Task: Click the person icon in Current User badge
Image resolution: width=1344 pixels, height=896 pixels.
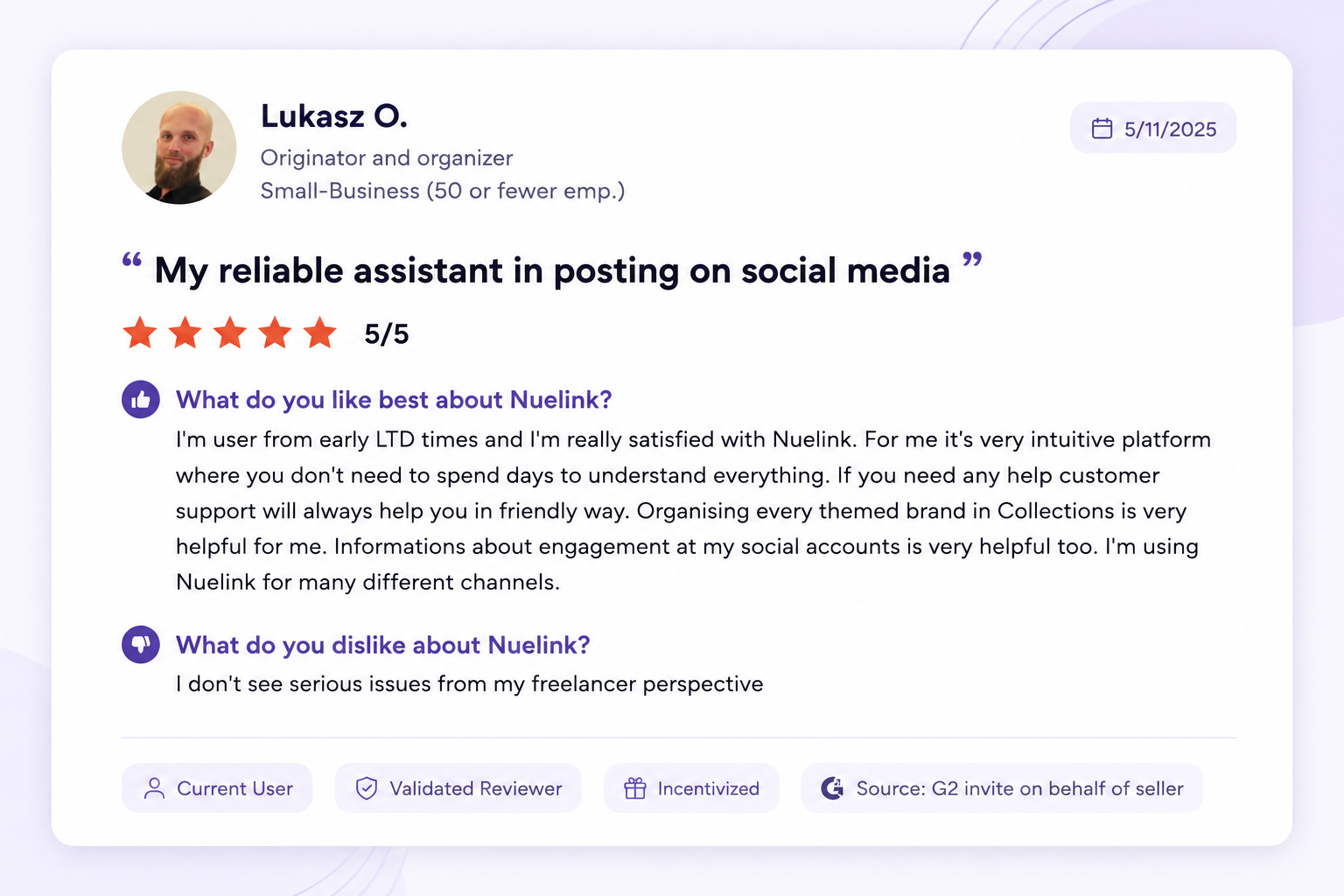Action: tap(154, 788)
